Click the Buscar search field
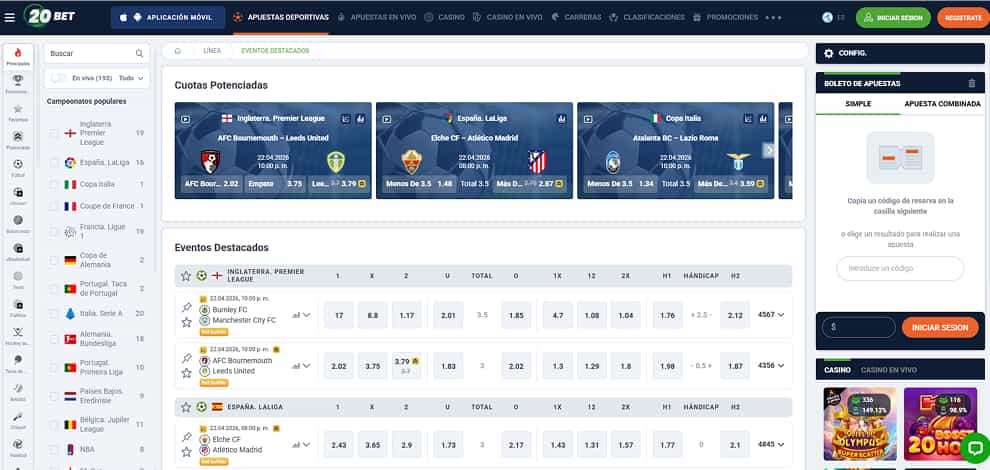Viewport: 990px width, 470px height. tap(97, 54)
